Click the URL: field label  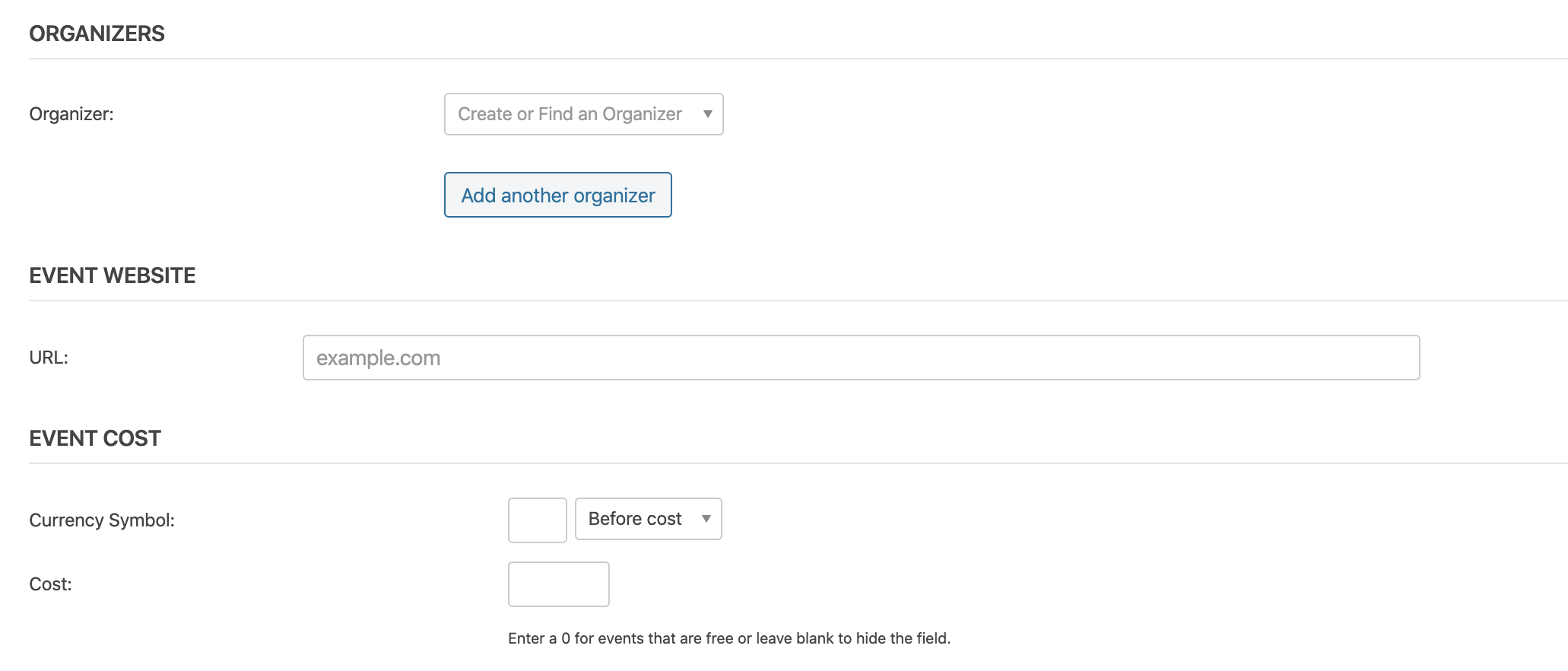click(x=49, y=358)
